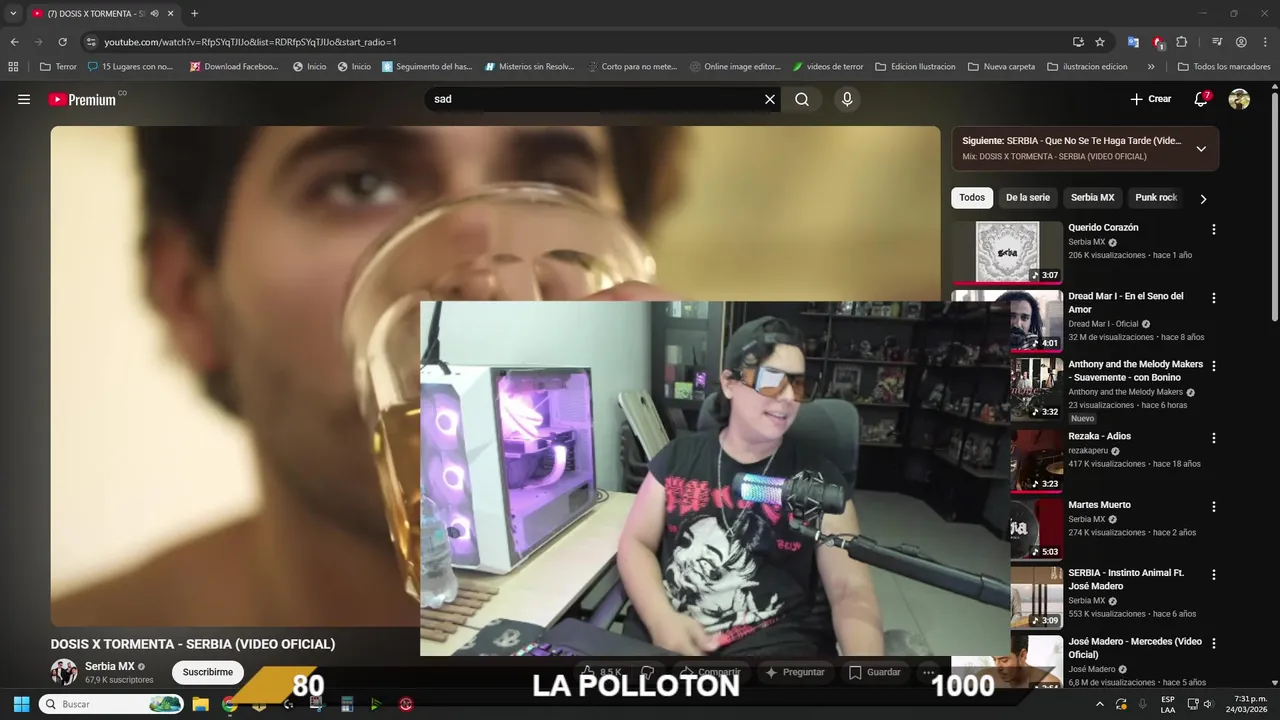Open the account avatar menu
This screenshot has height=720, width=1280.
(1239, 99)
